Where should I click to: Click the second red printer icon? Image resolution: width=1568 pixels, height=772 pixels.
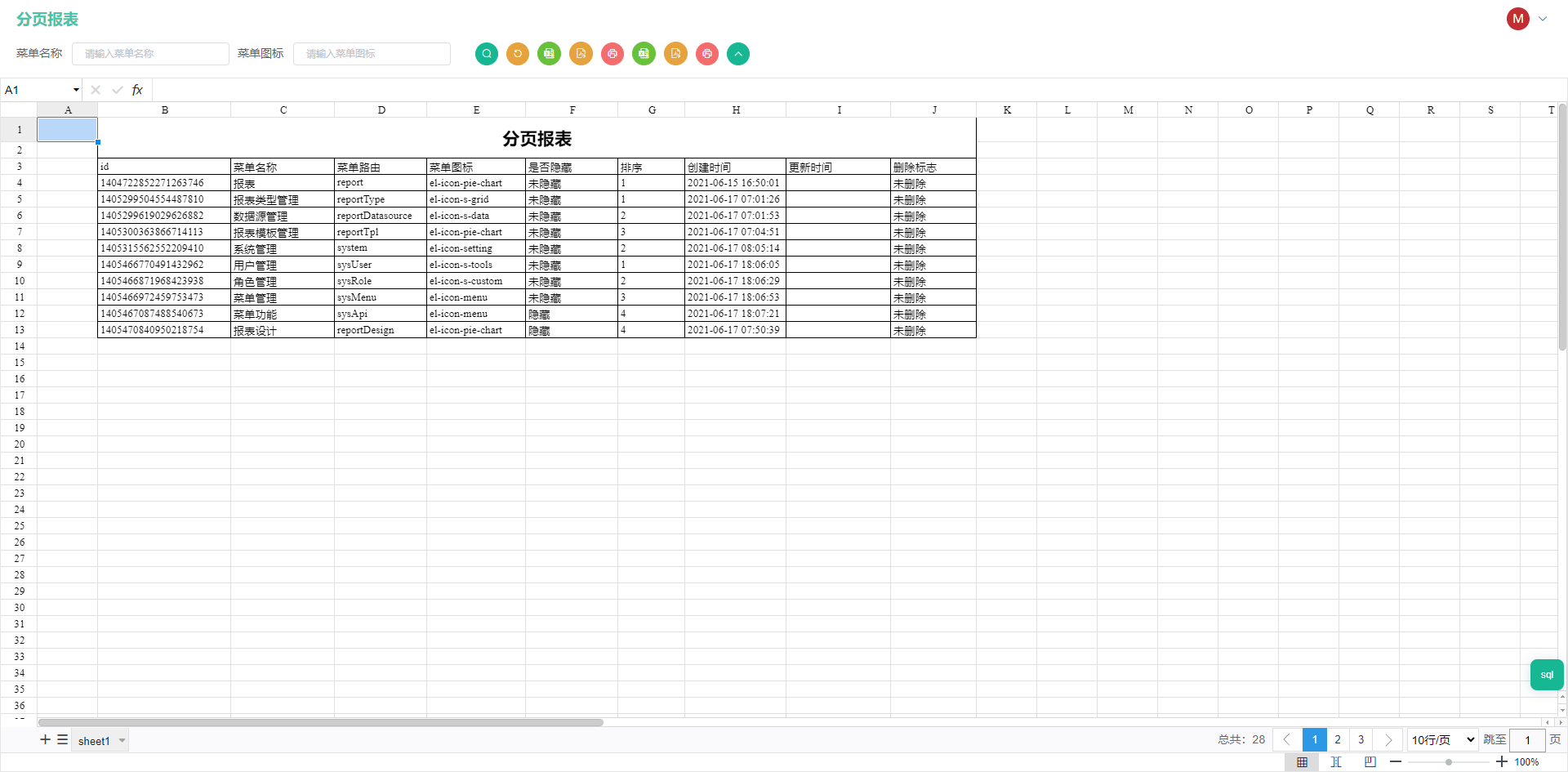pyautogui.click(x=707, y=54)
